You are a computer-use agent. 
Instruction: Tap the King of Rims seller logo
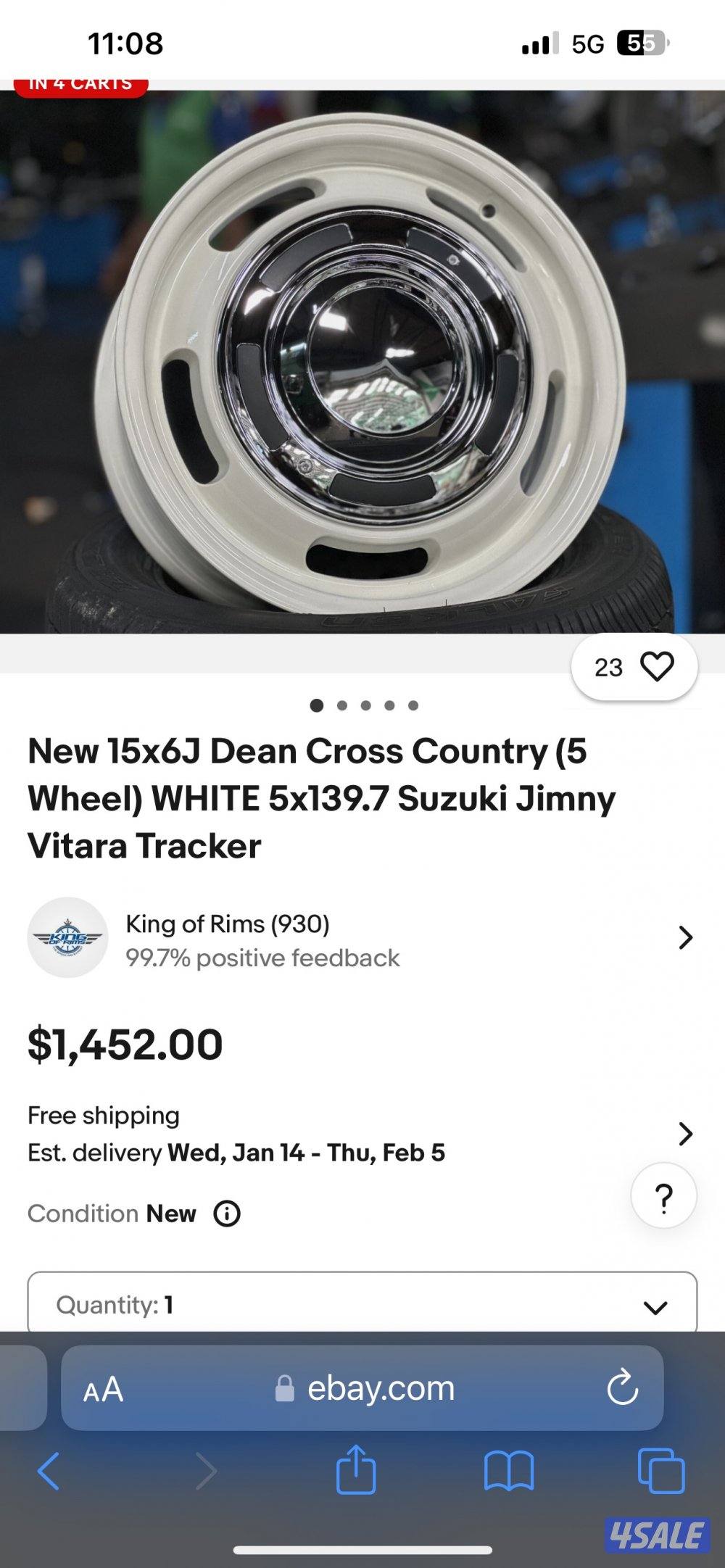click(67, 937)
